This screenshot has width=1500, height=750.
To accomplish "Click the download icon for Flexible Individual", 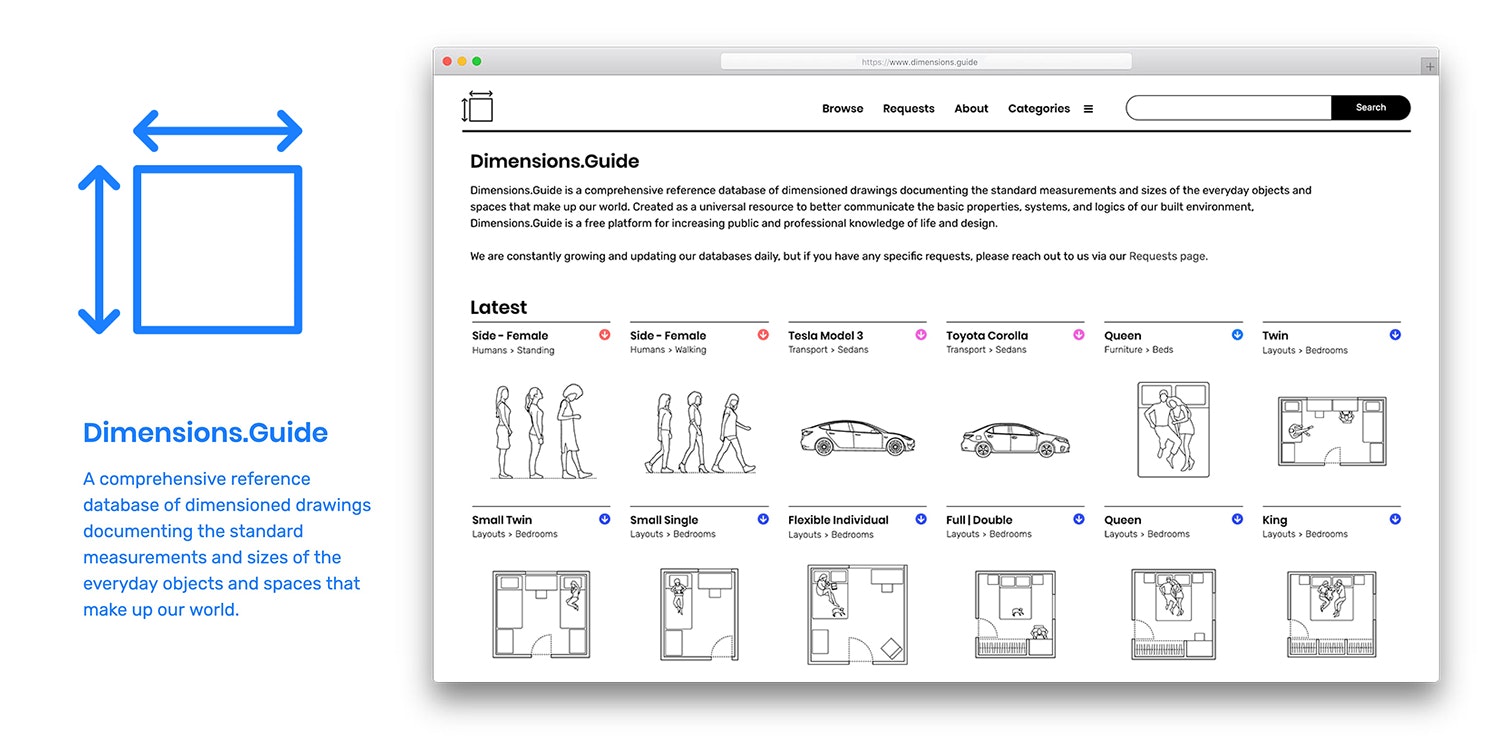I will click(x=920, y=519).
